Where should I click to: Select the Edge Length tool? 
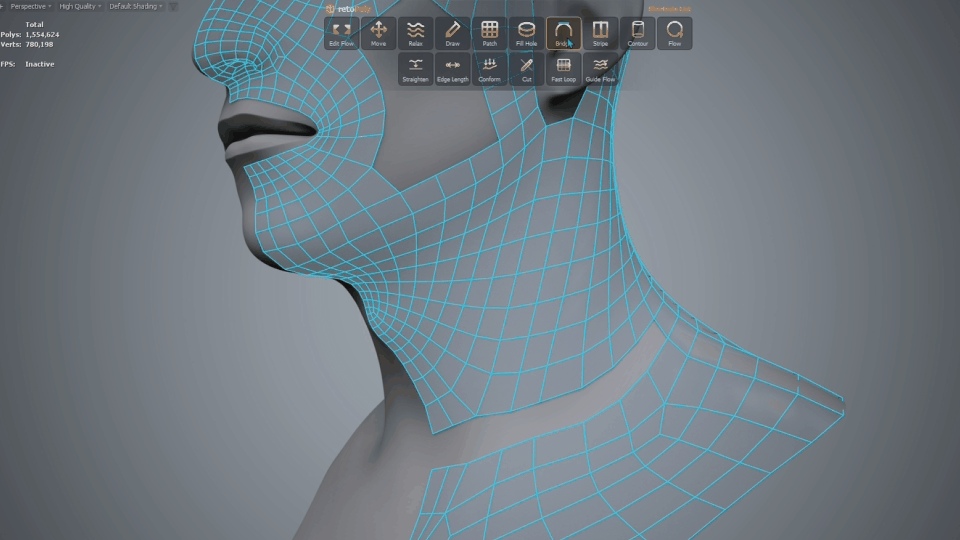(x=452, y=69)
